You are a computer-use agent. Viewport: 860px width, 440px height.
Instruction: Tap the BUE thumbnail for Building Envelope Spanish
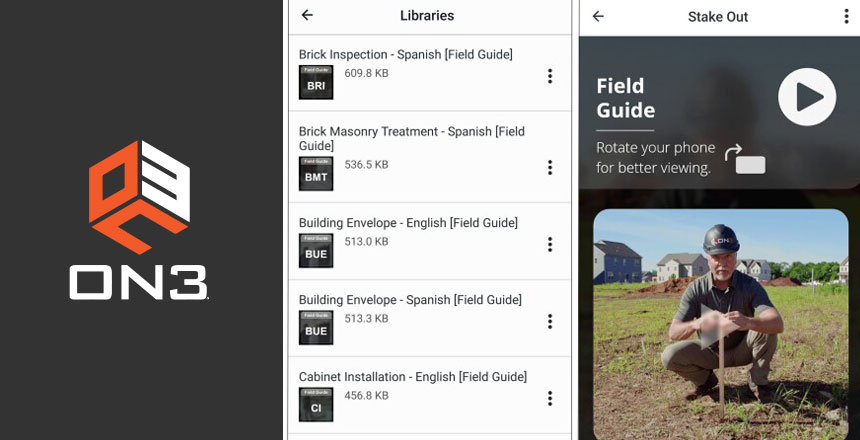[x=316, y=328]
